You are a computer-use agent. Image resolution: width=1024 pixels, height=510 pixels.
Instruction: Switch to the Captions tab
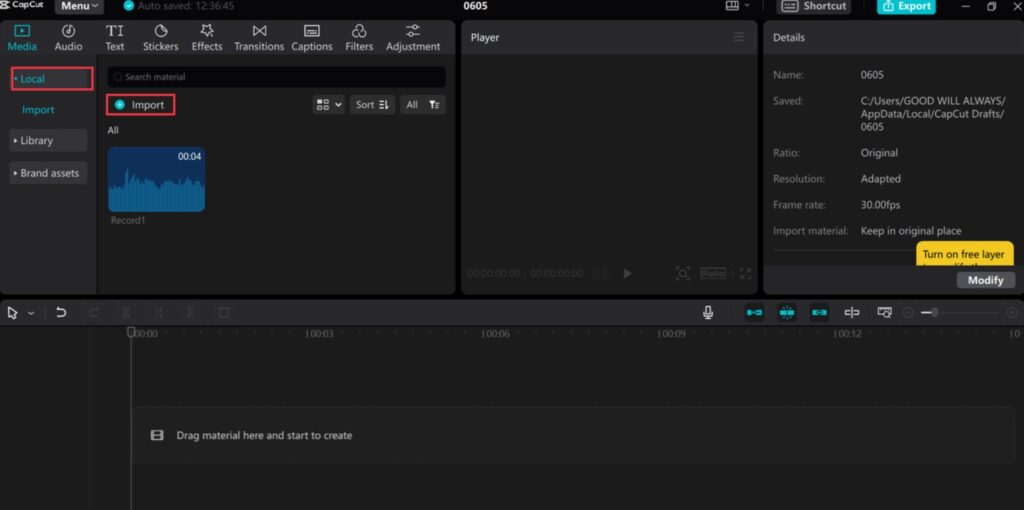[x=311, y=38]
